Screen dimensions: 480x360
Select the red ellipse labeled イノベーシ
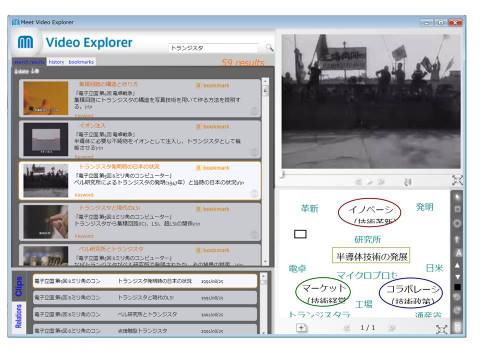pyautogui.click(x=369, y=213)
